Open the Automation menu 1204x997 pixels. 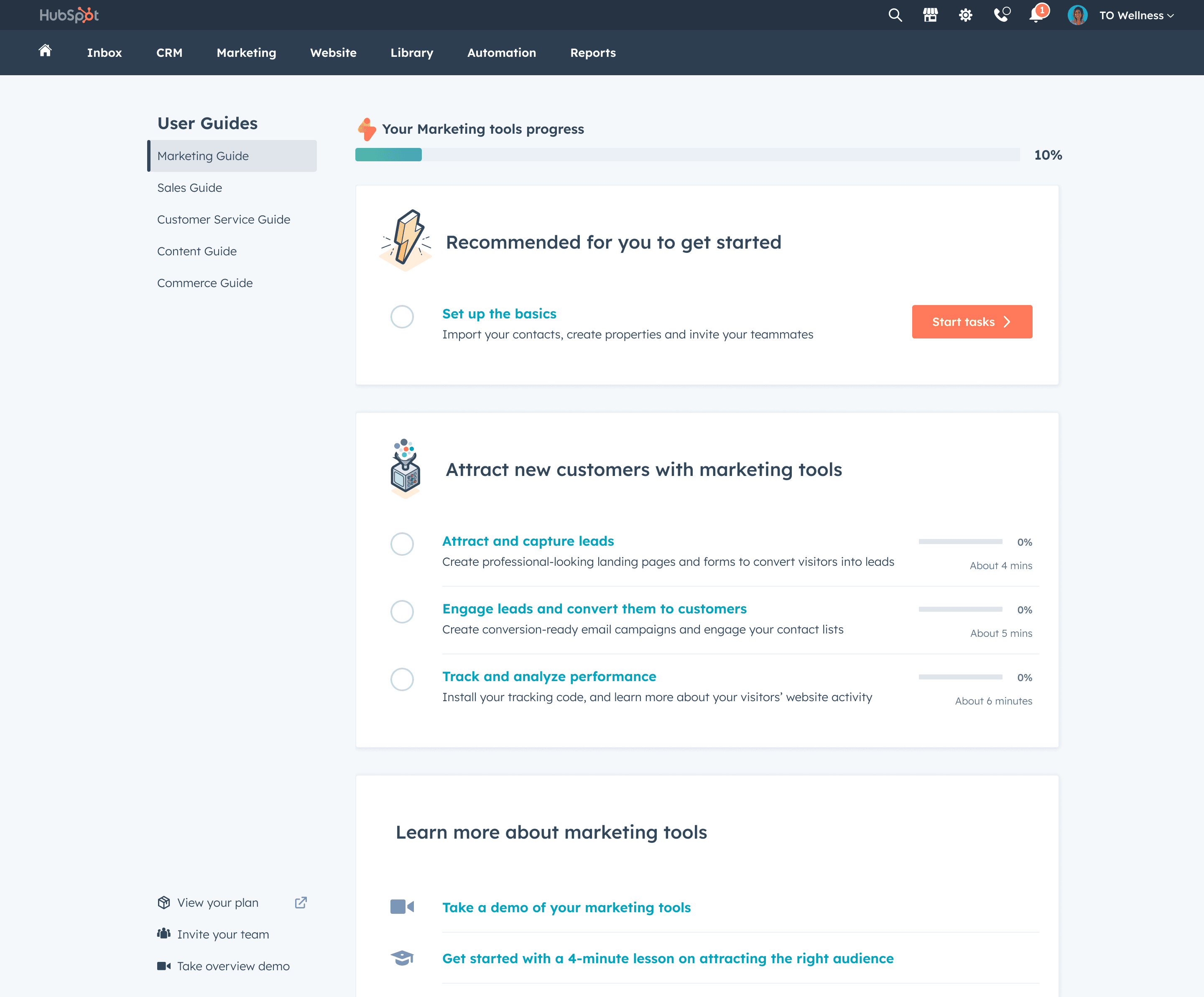(502, 53)
